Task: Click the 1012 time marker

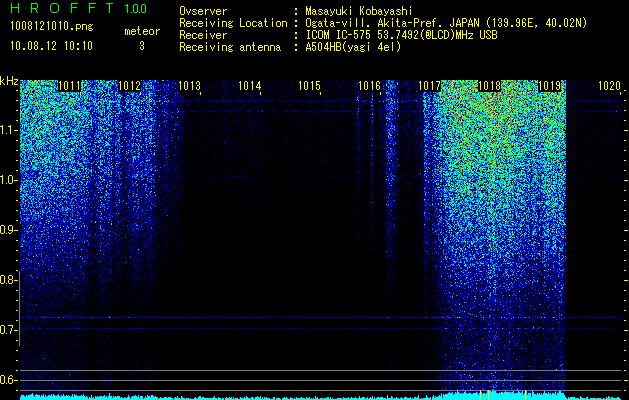Action: point(129,86)
